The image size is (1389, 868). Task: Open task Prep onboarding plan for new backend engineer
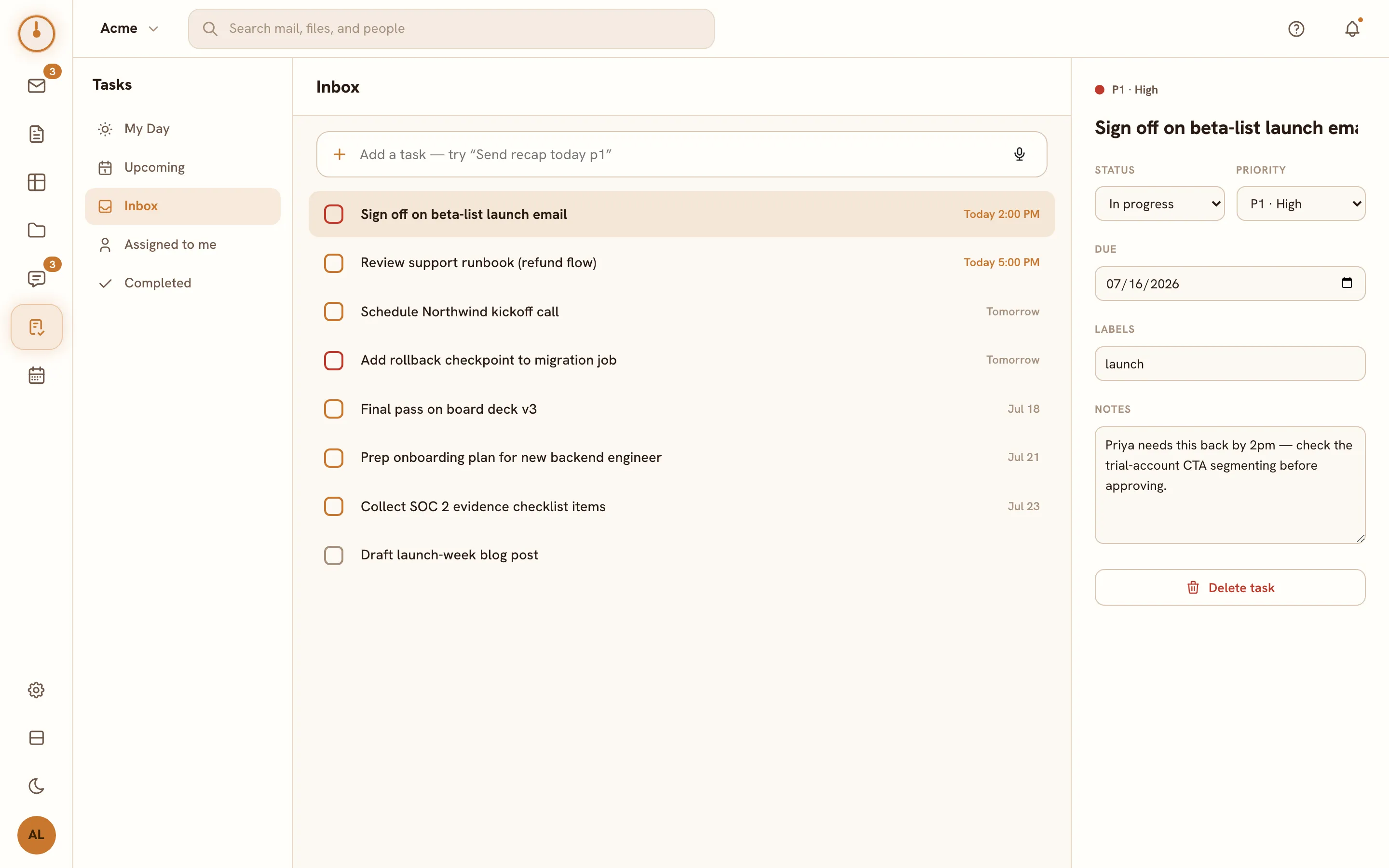point(682,458)
